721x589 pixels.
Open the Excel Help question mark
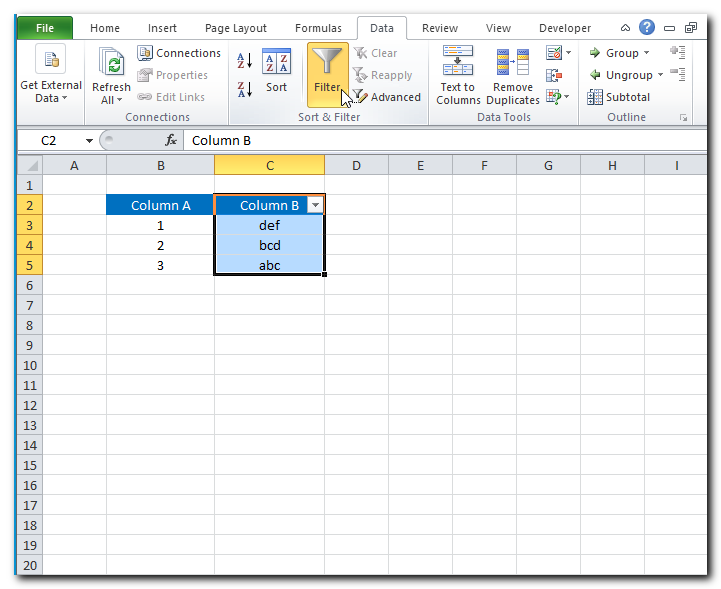647,28
